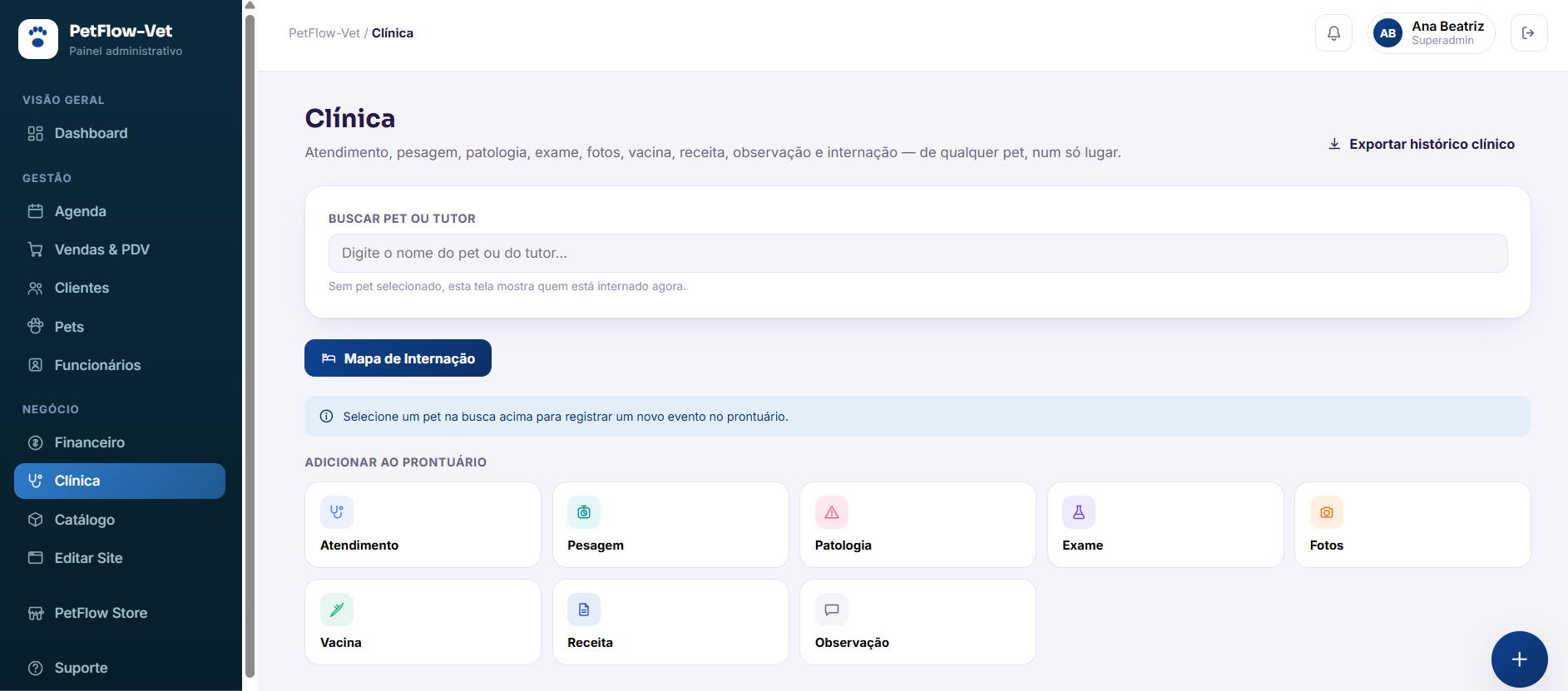The height and width of the screenshot is (691, 1568).
Task: Open Vendas & PDV in the sidebar
Action: tap(120, 249)
